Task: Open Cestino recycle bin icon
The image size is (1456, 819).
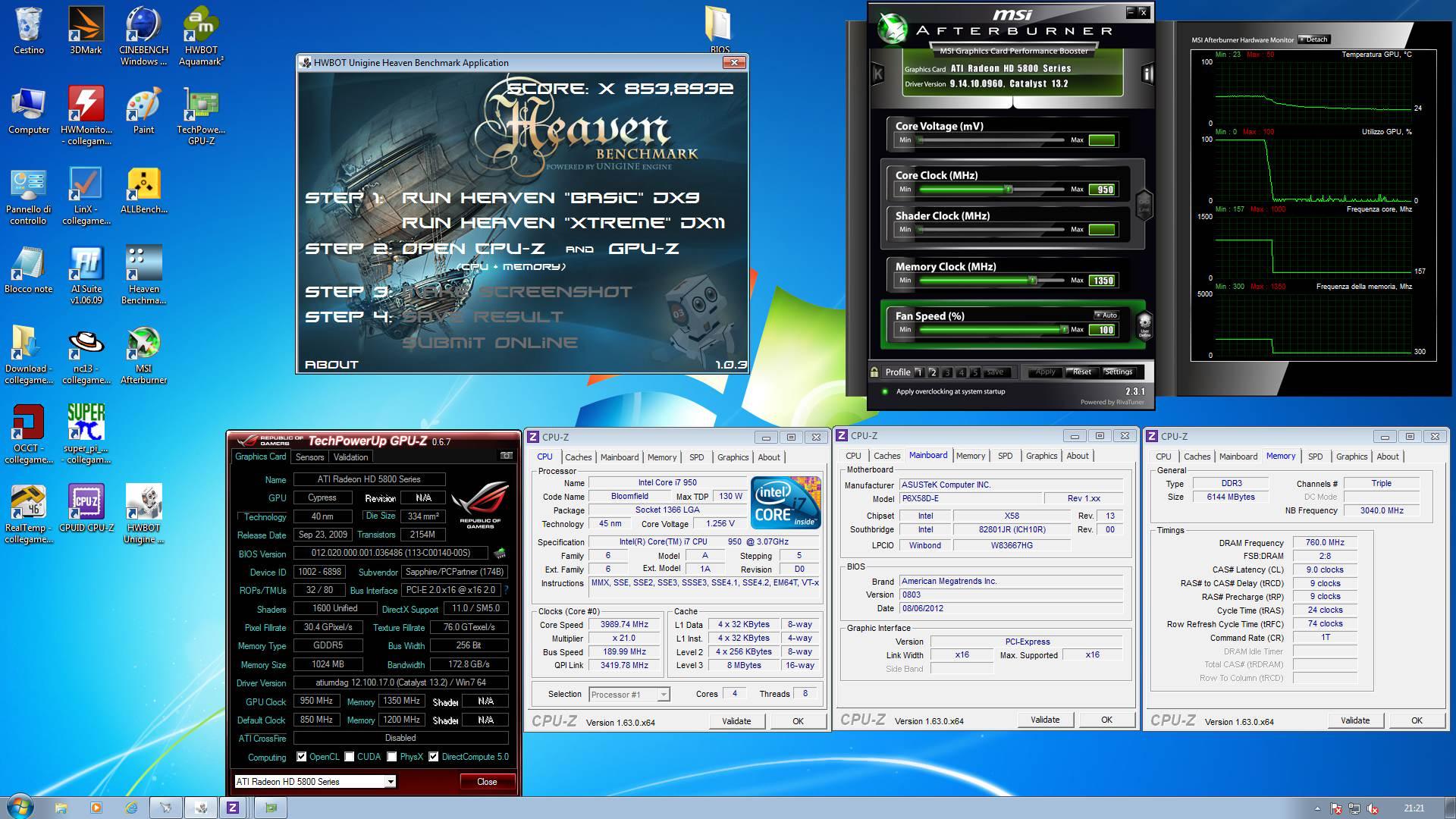Action: (28, 30)
